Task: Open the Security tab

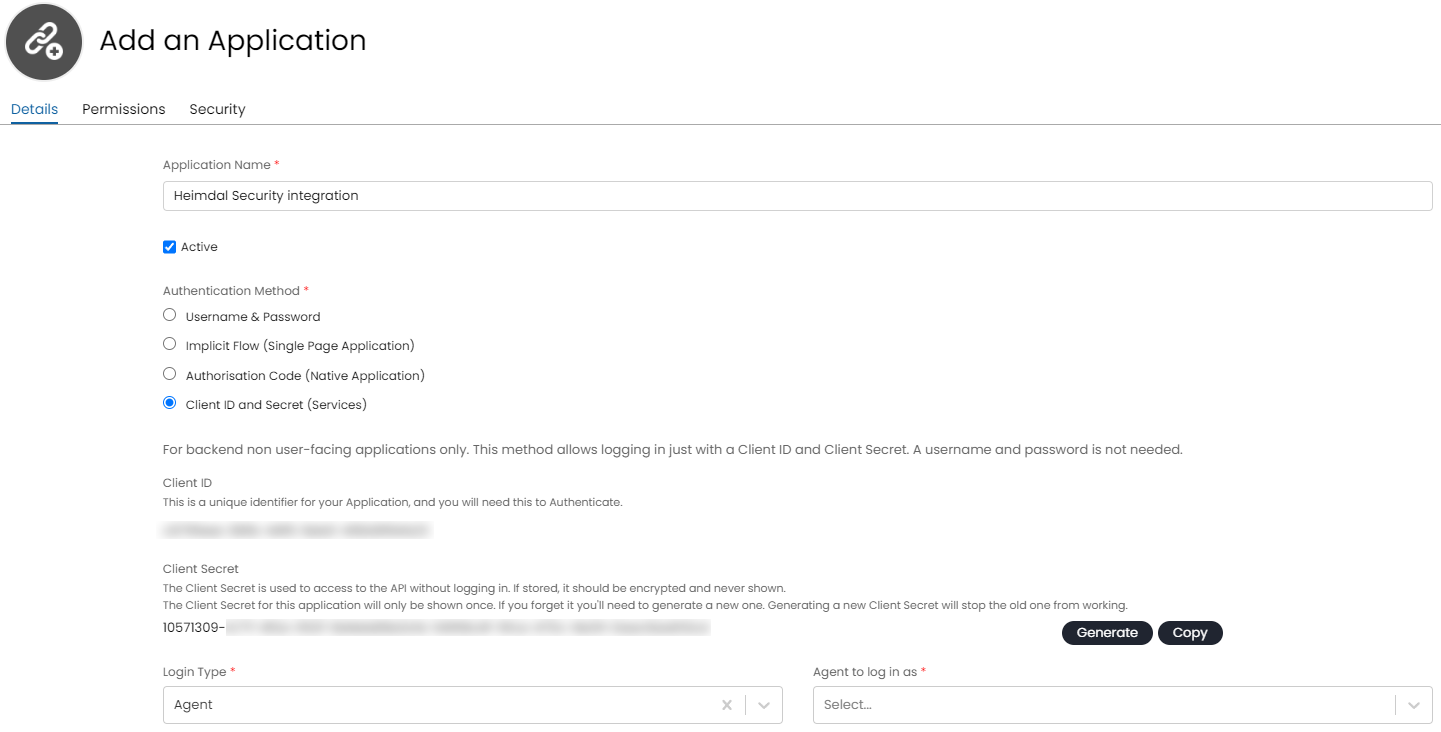Action: coord(217,109)
